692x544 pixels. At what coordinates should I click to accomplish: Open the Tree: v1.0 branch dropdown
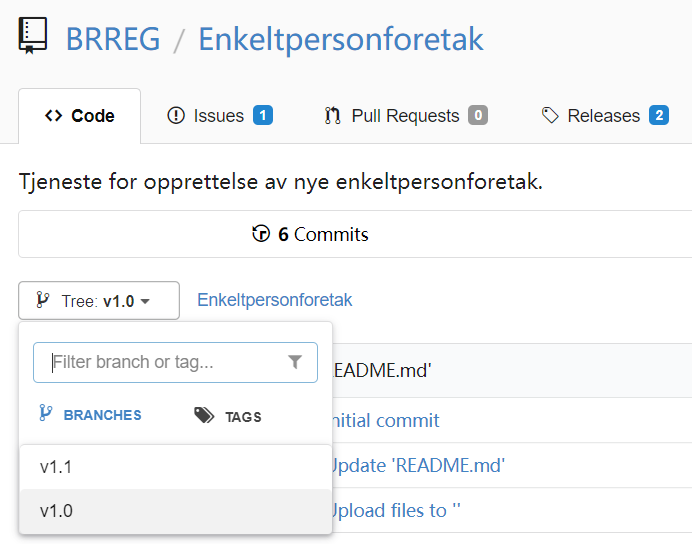[99, 300]
